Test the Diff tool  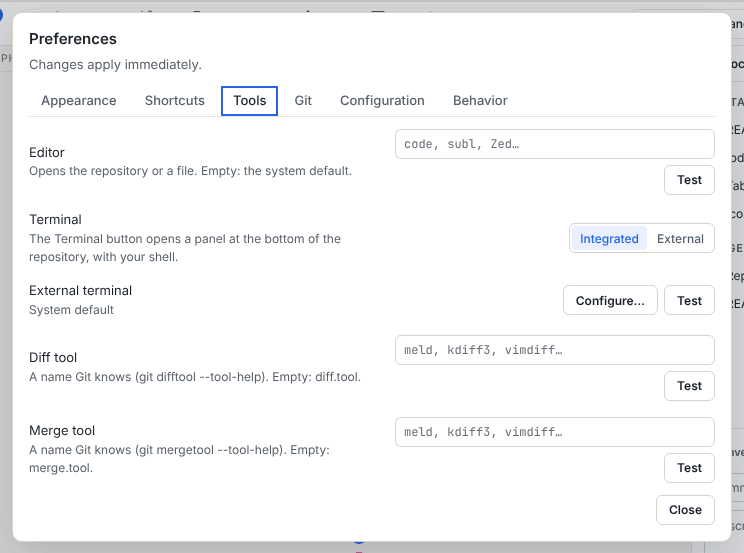(689, 386)
